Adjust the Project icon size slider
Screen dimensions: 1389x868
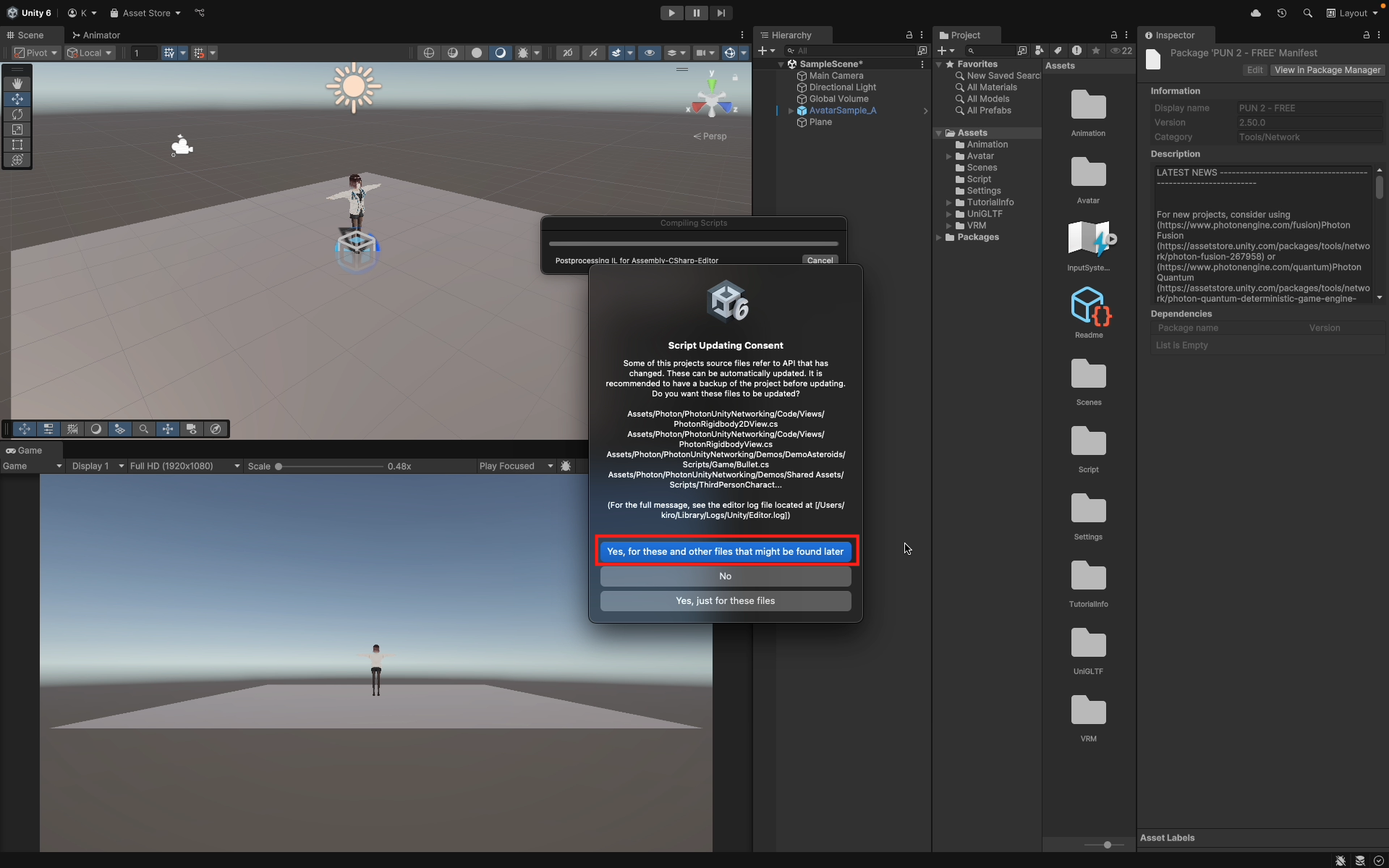(1107, 845)
